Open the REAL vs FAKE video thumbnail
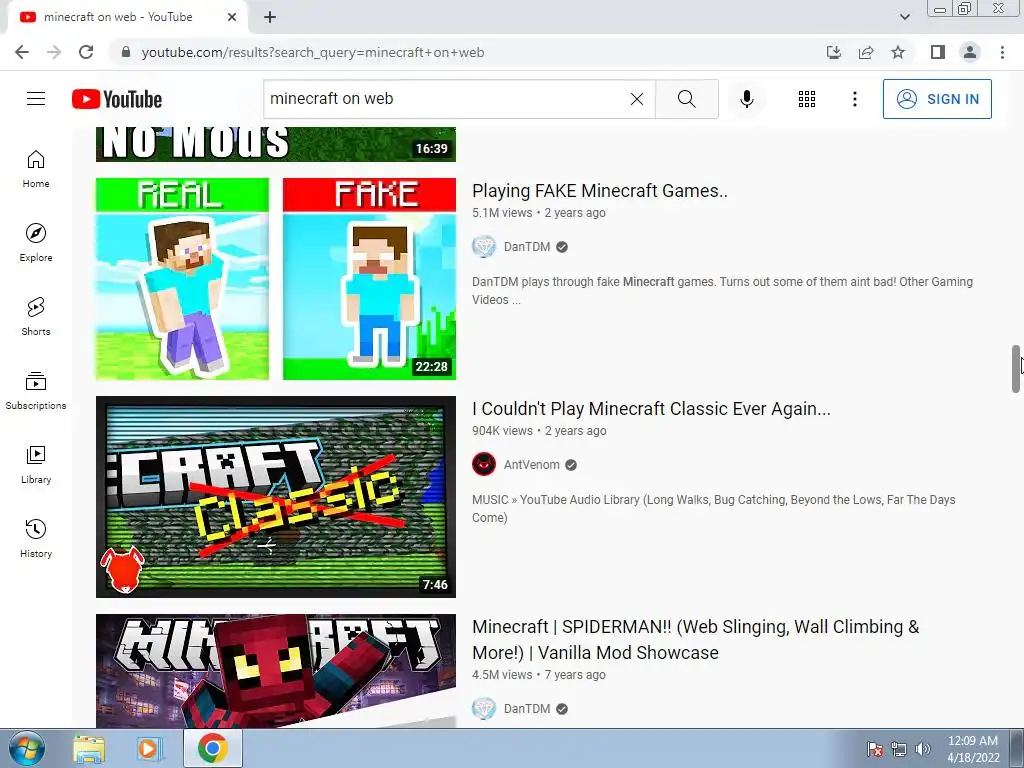 (276, 279)
